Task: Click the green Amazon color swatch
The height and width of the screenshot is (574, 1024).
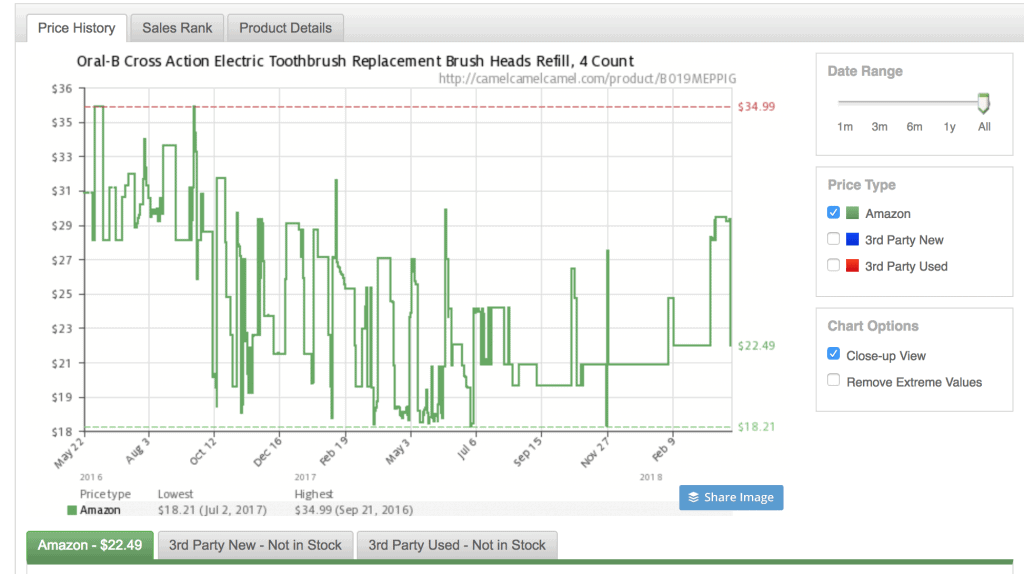Action: (853, 213)
